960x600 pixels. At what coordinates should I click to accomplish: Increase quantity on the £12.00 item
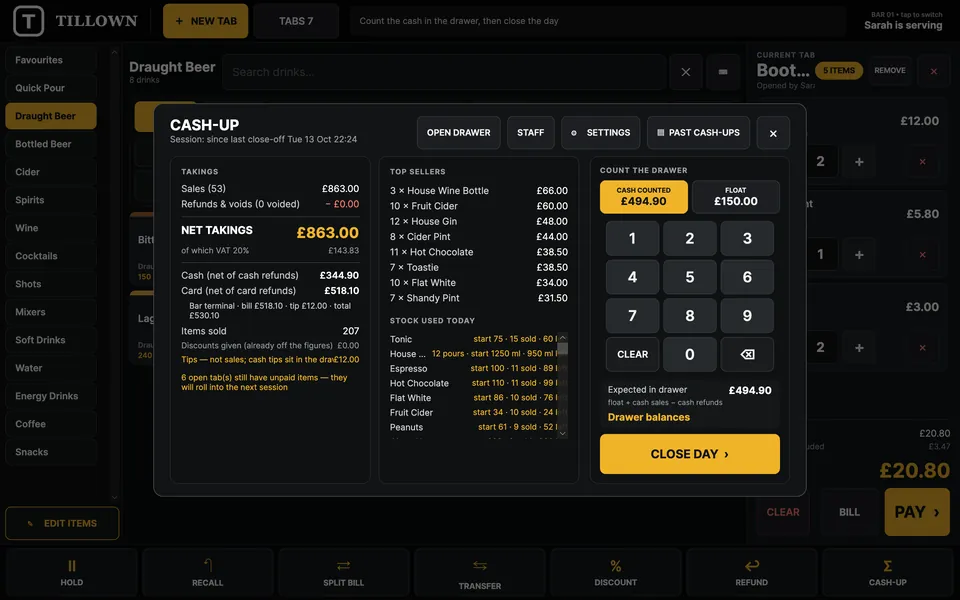coord(859,162)
